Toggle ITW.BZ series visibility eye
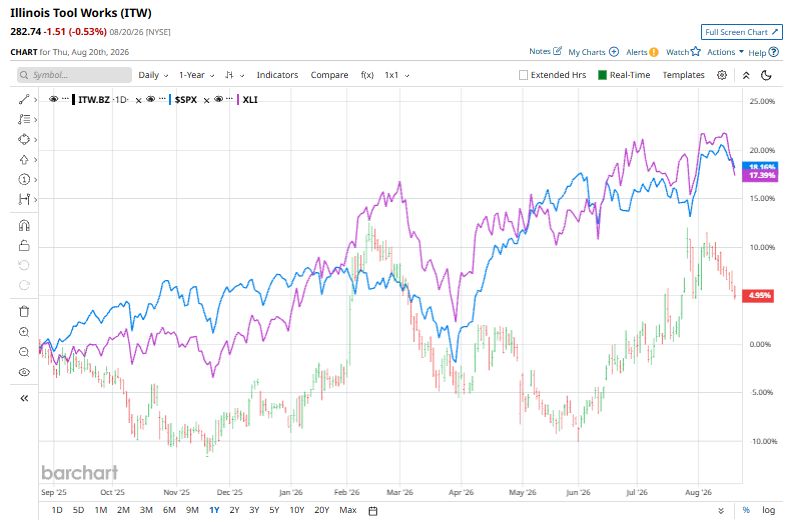Image resolution: width=786 pixels, height=522 pixels. point(54,99)
